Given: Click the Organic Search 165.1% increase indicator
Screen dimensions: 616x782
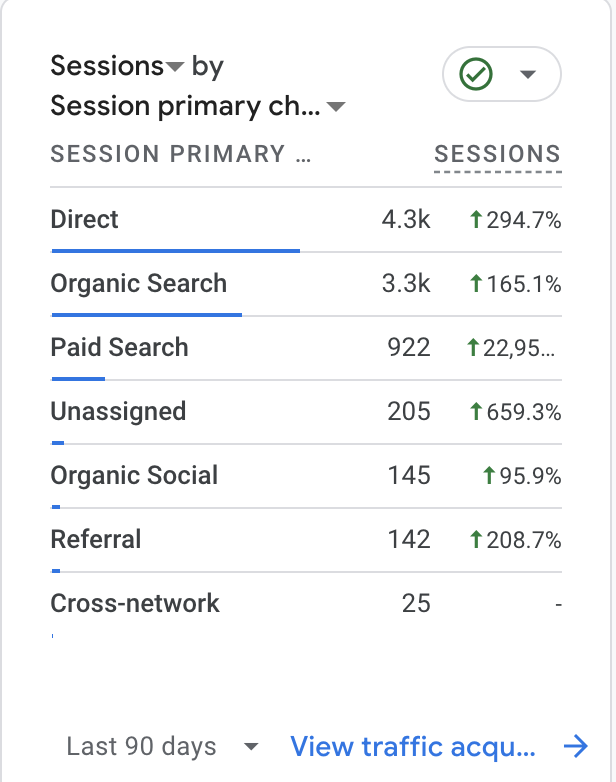Looking at the screenshot, I should [x=515, y=284].
